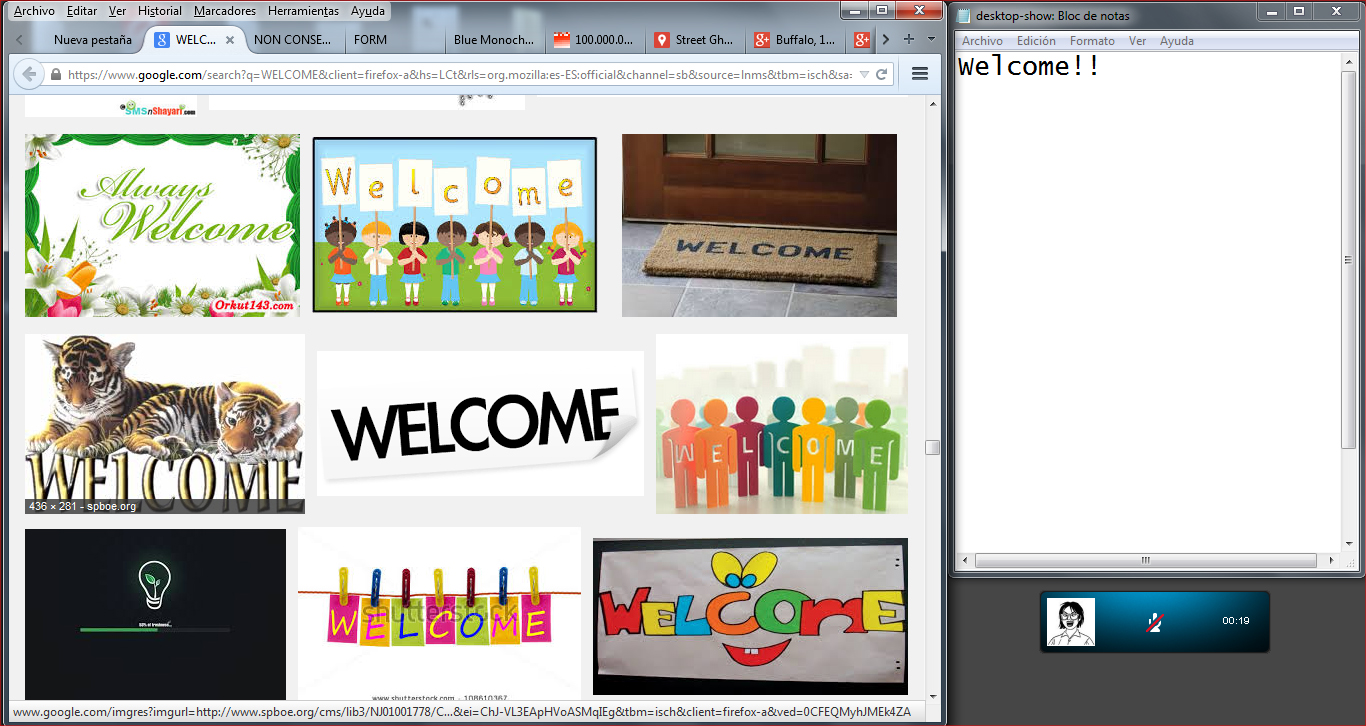Open the Marcadores menu in Firefox
This screenshot has width=1366, height=726.
pyautogui.click(x=224, y=11)
